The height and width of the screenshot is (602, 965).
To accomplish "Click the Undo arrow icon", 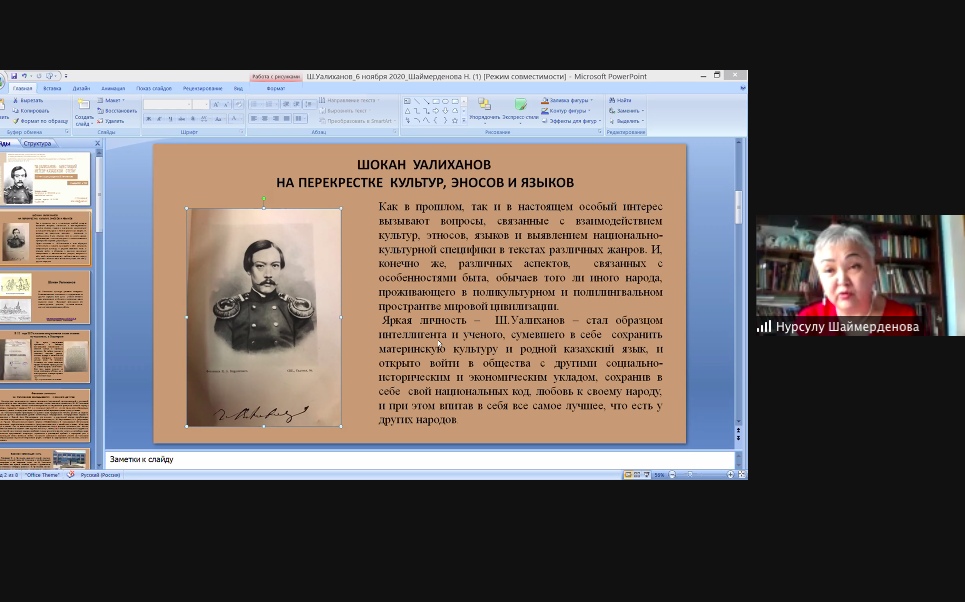I will coord(24,76).
